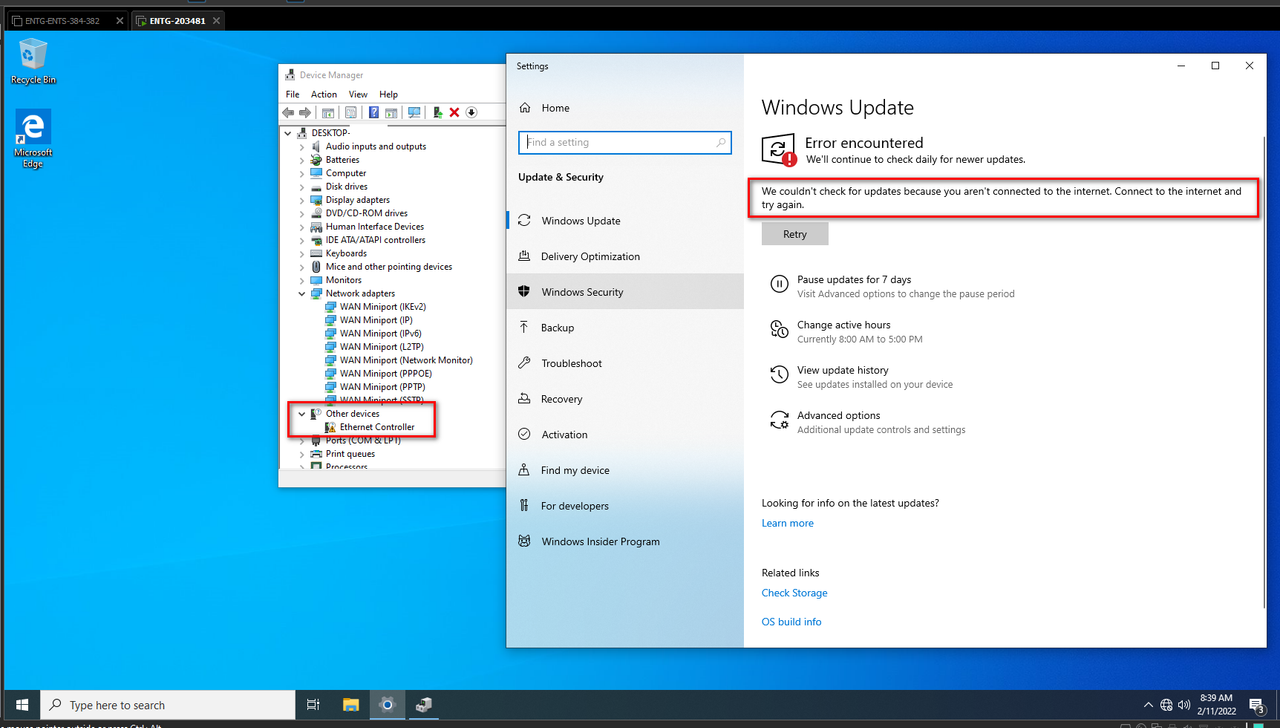
Task: Open Windows Insider Program page
Action: tap(625, 542)
